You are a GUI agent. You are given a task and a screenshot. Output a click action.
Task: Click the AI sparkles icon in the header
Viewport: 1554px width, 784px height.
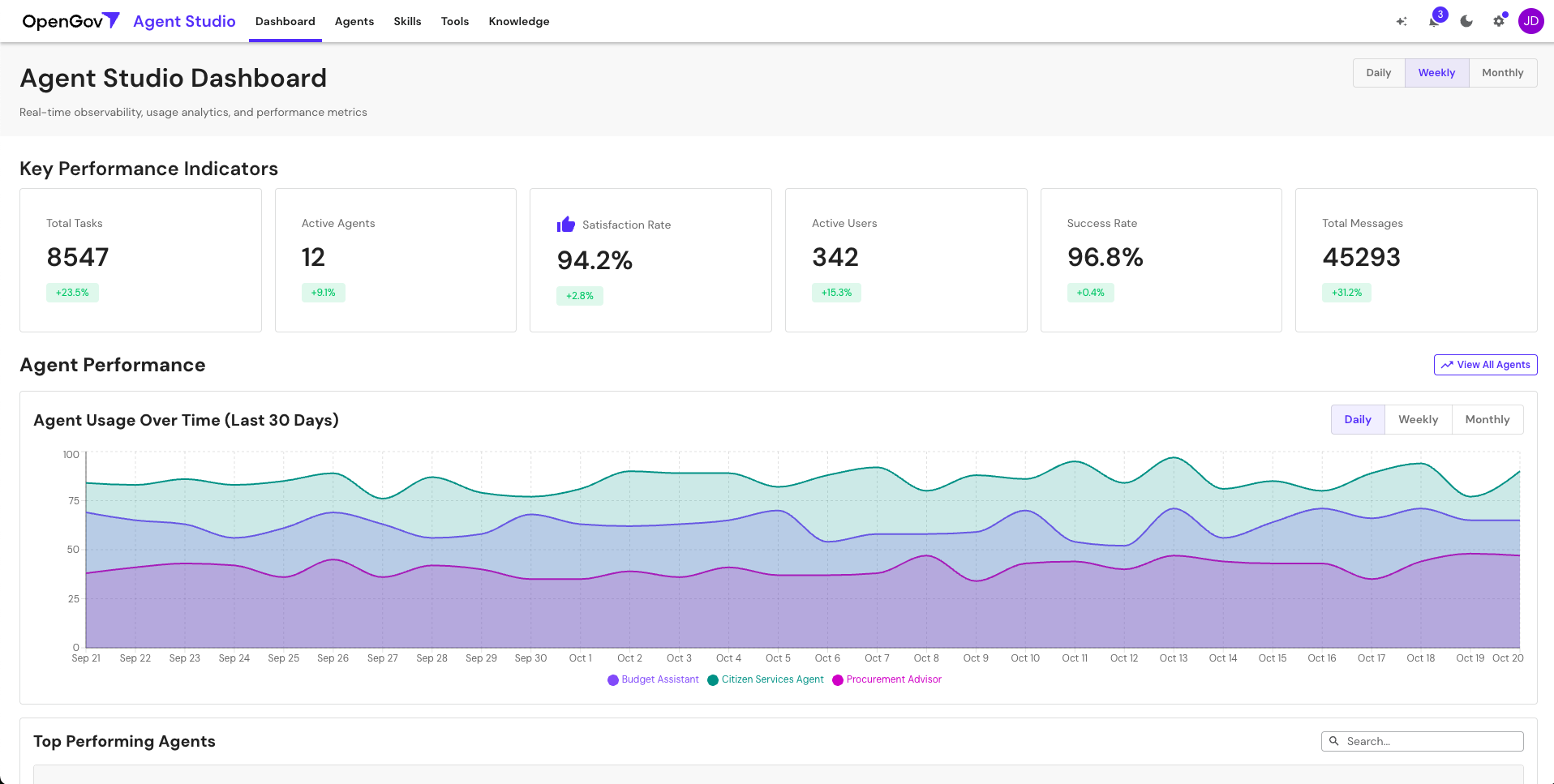coord(1402,21)
